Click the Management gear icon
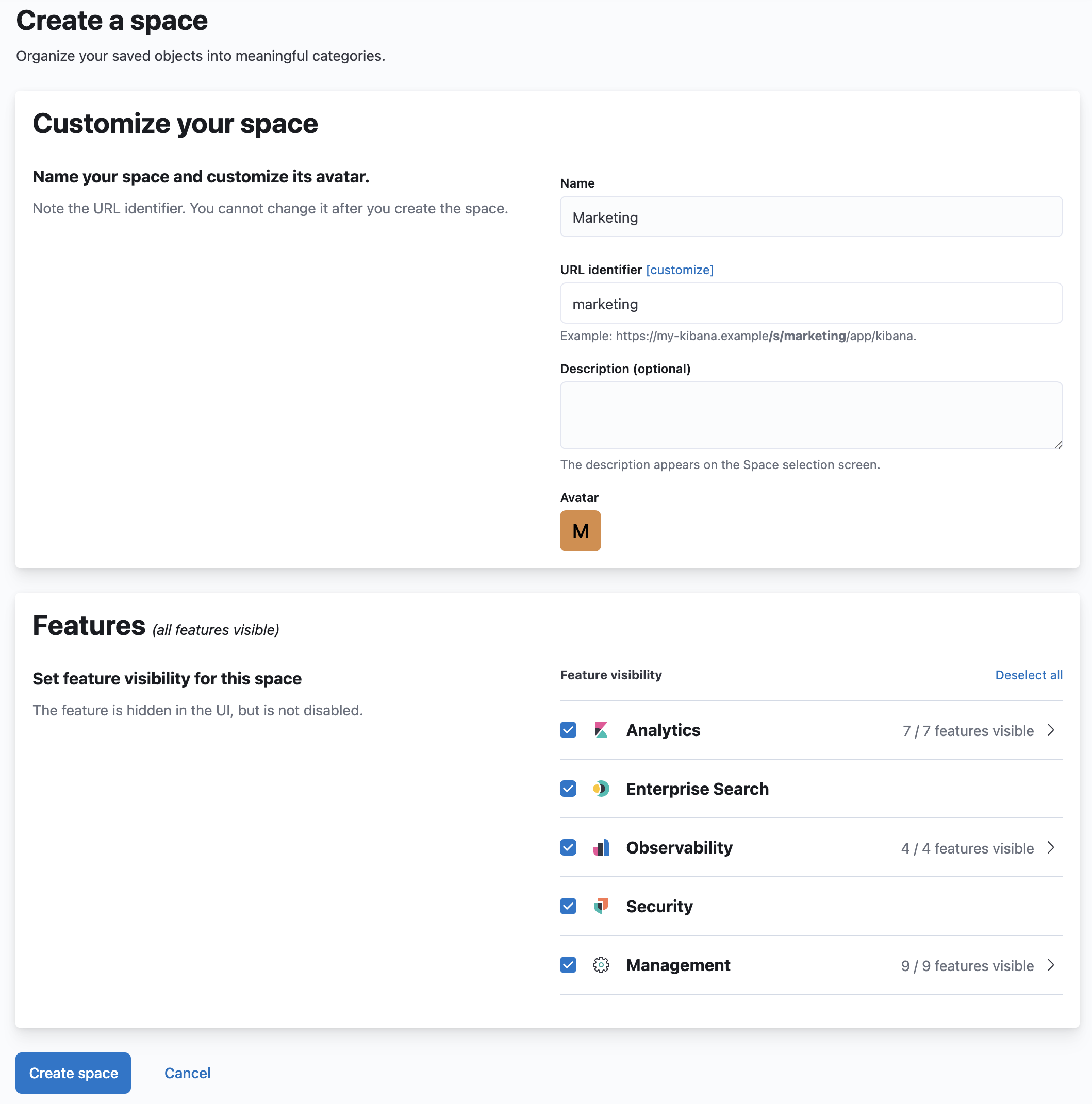 [601, 965]
